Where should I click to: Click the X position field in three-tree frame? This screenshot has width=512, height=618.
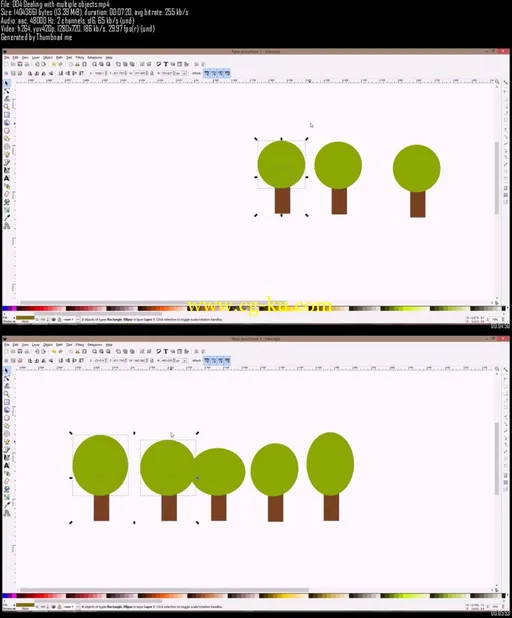click(x=99, y=73)
